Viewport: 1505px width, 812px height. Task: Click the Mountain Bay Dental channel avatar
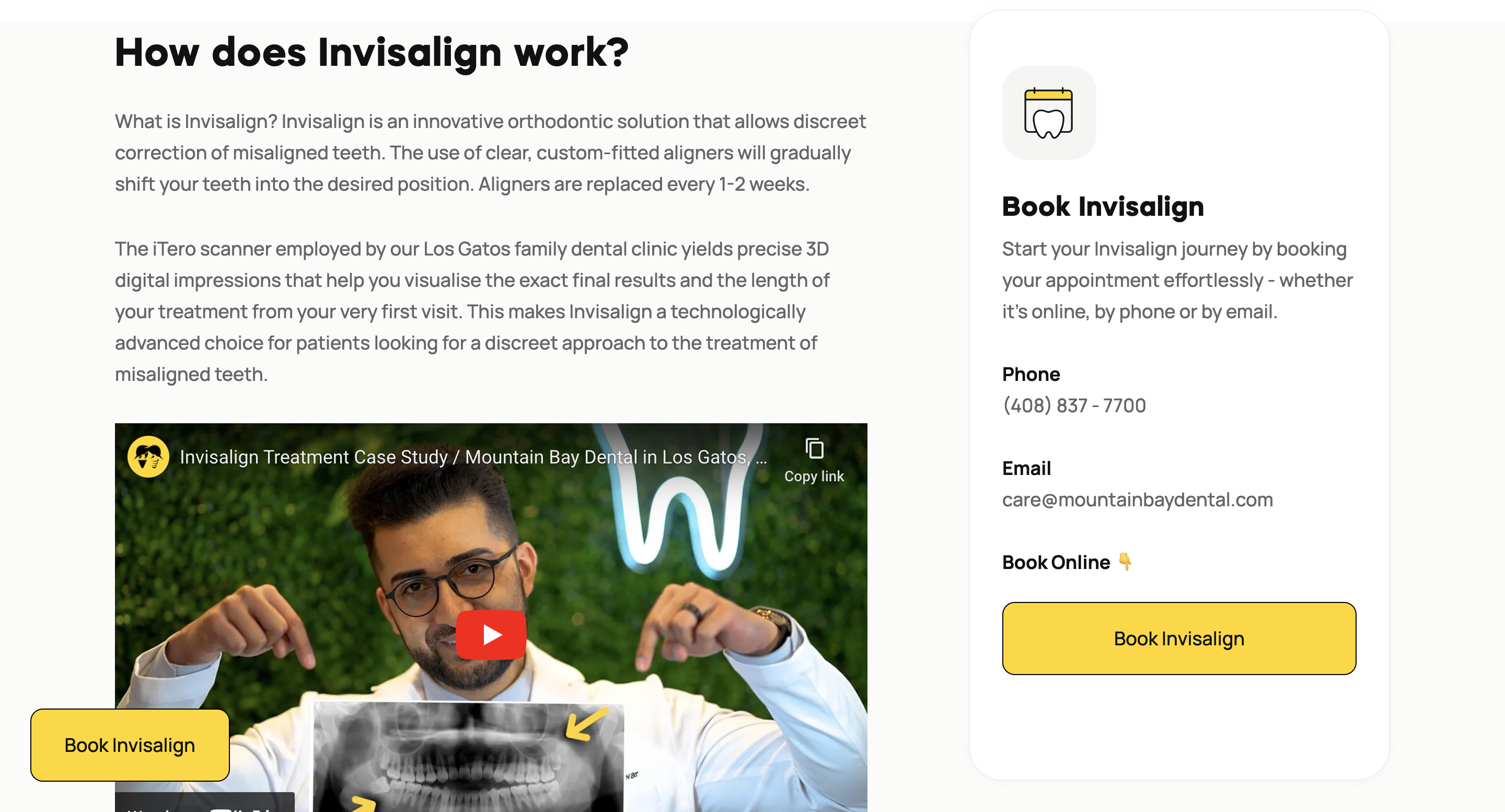(148, 457)
